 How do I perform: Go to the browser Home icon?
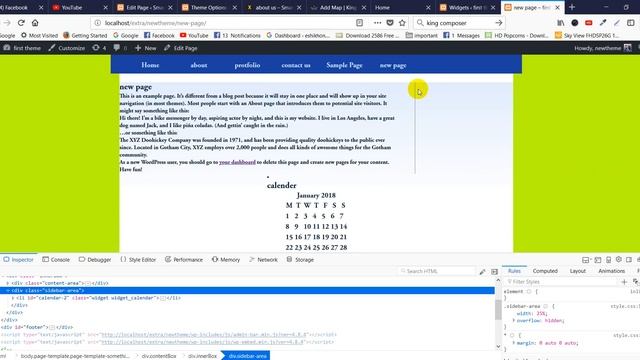coord(35,23)
